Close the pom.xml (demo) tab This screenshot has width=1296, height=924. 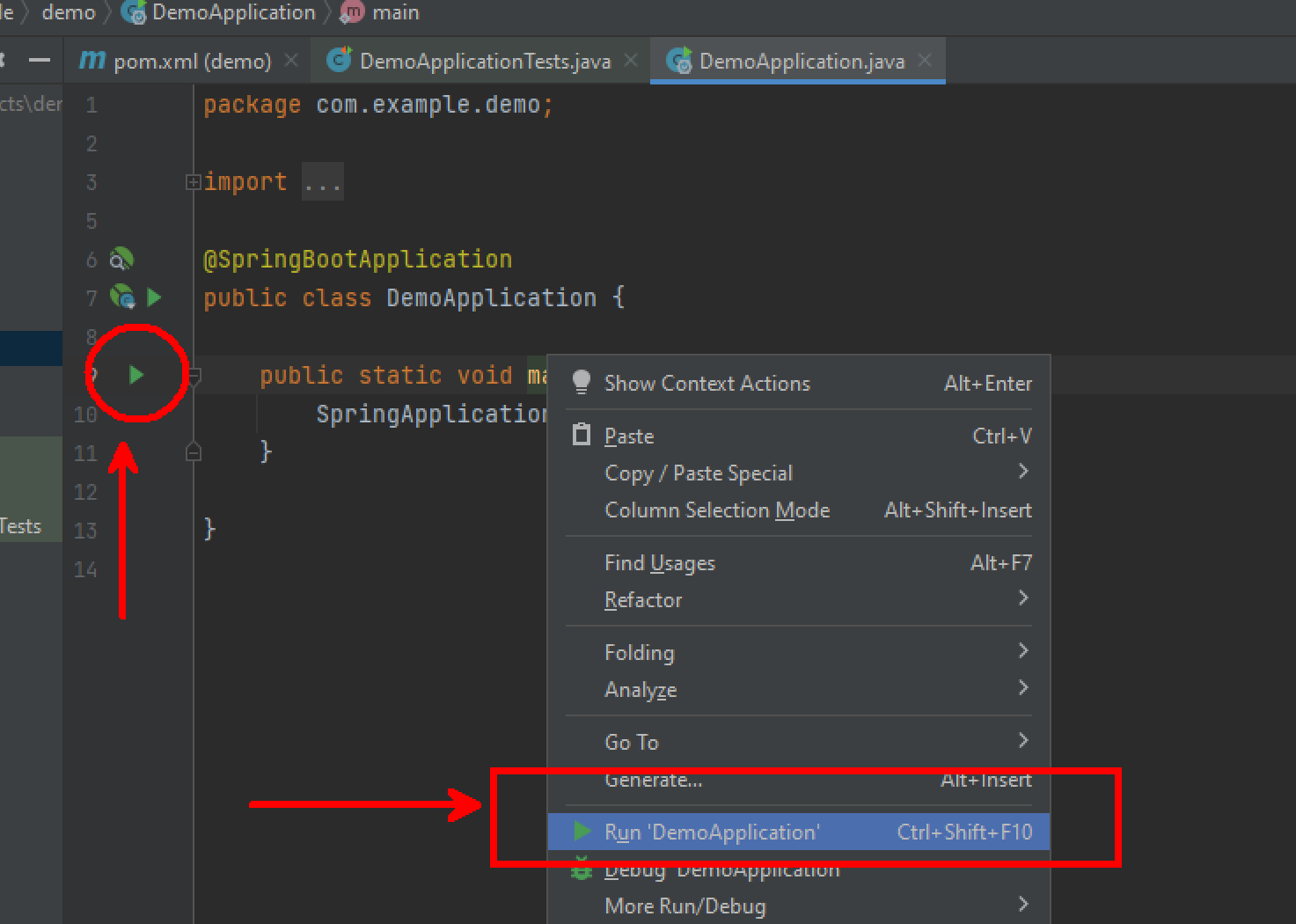point(291,60)
